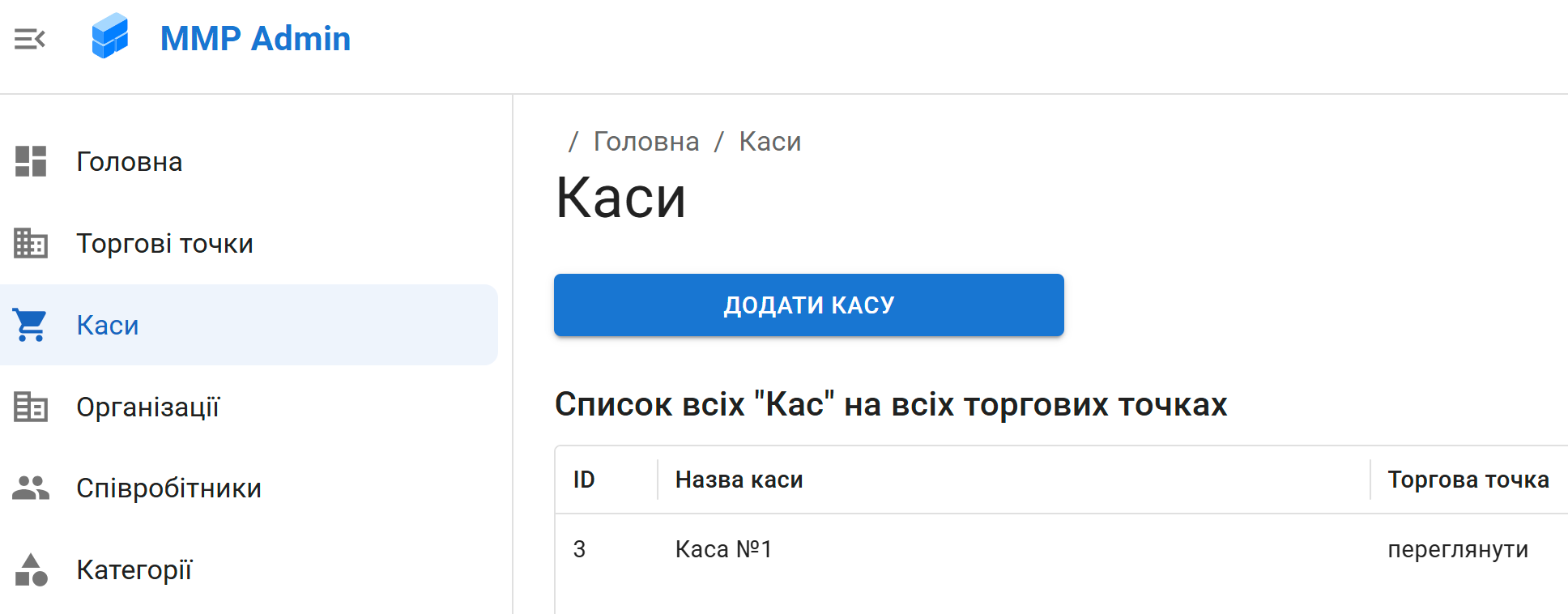Click the shapes icon for Категорії
Screen dimensions: 1568x614
click(31, 569)
